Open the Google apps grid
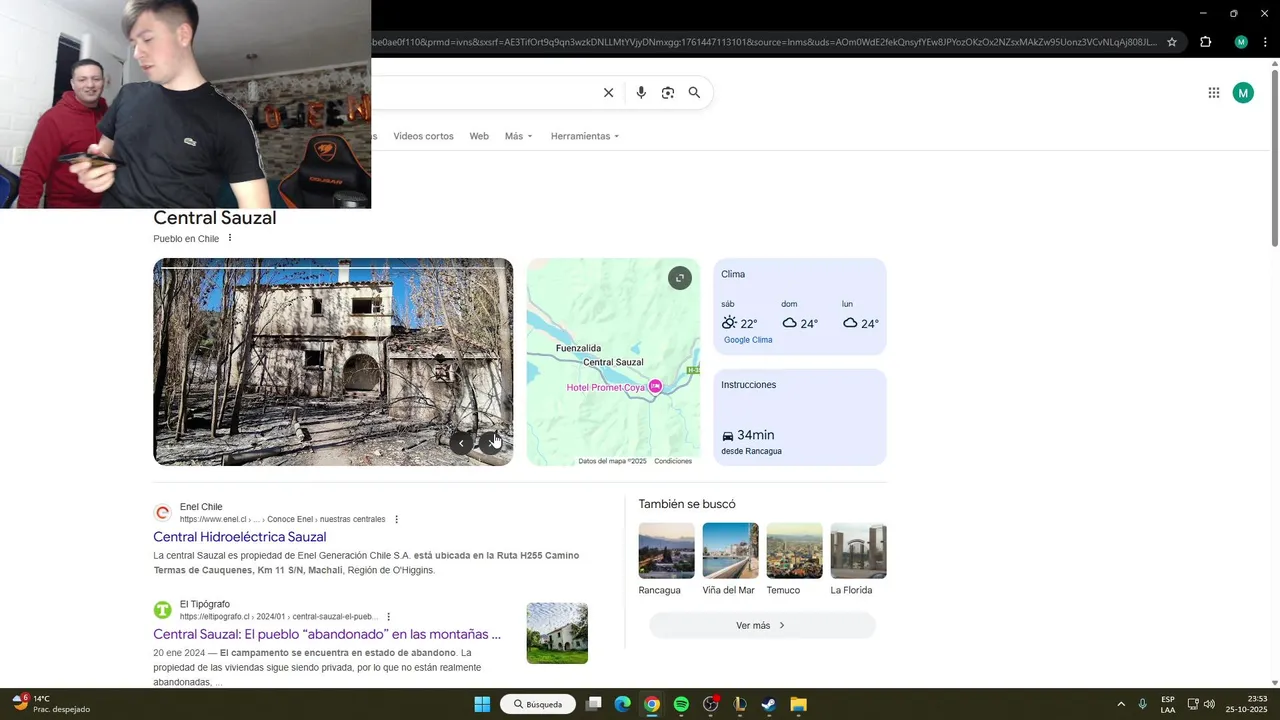This screenshot has height=720, width=1280. point(1213,93)
